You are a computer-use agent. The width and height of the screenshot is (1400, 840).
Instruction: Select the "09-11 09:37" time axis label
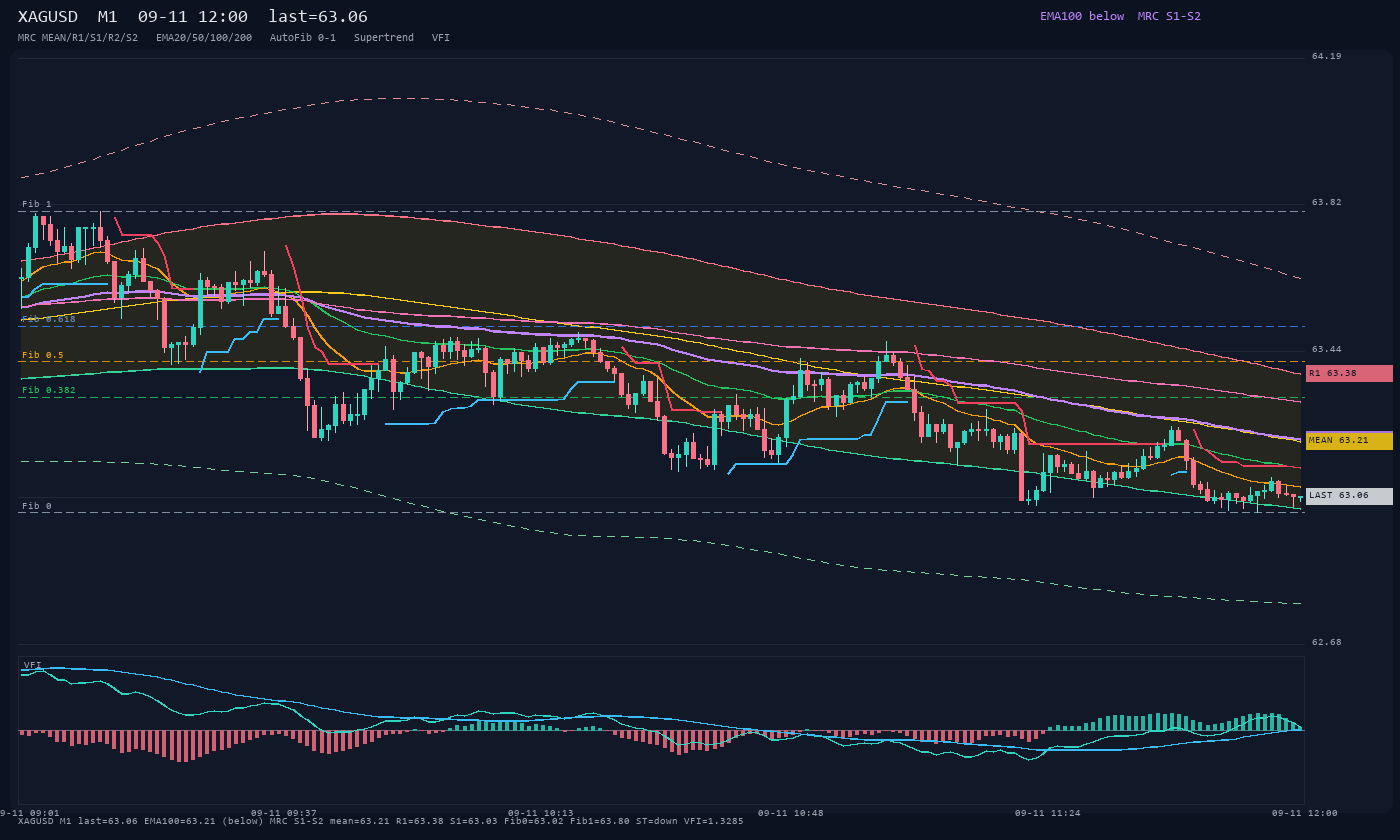pos(284,813)
